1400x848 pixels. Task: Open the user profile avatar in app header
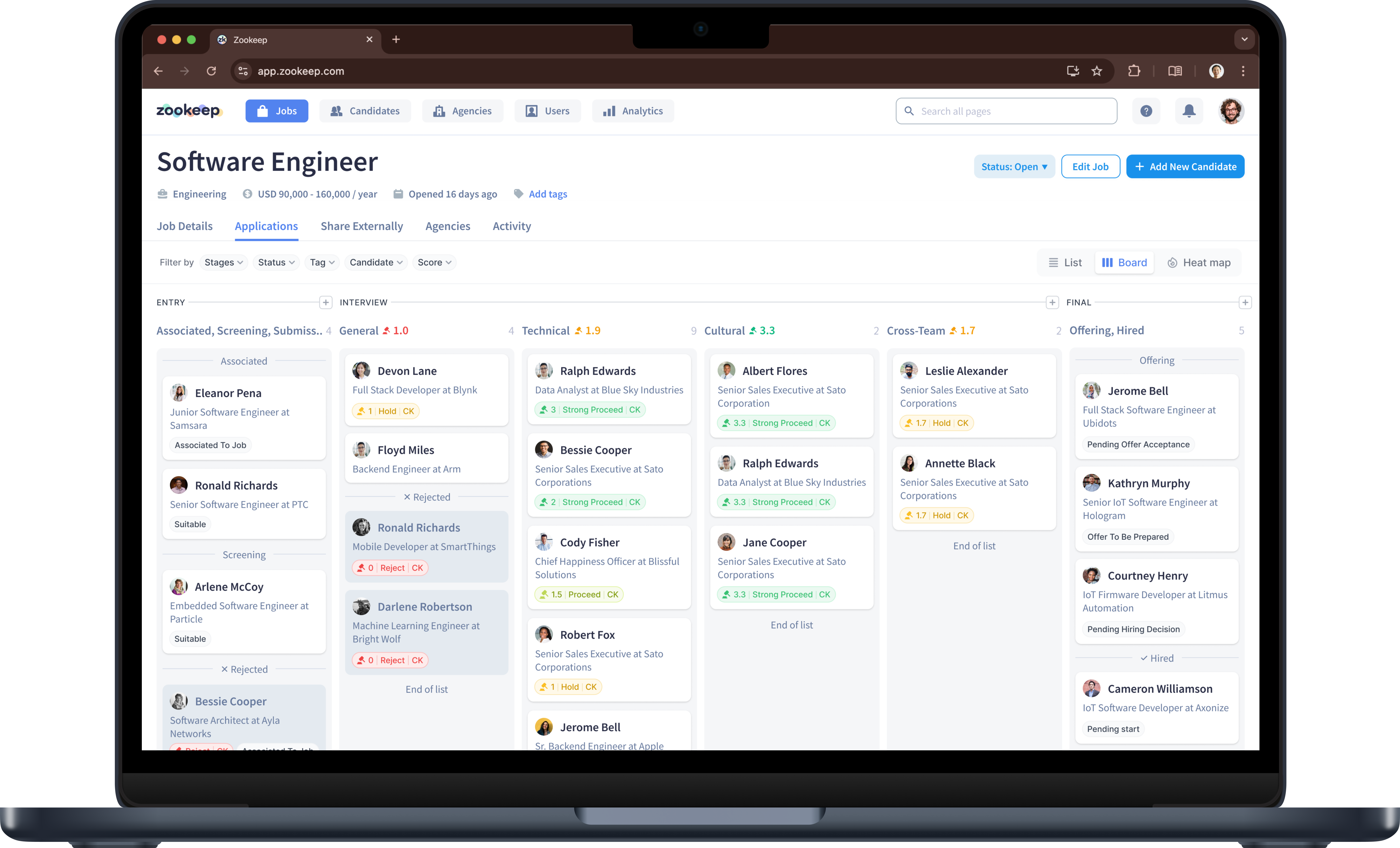coord(1231,111)
